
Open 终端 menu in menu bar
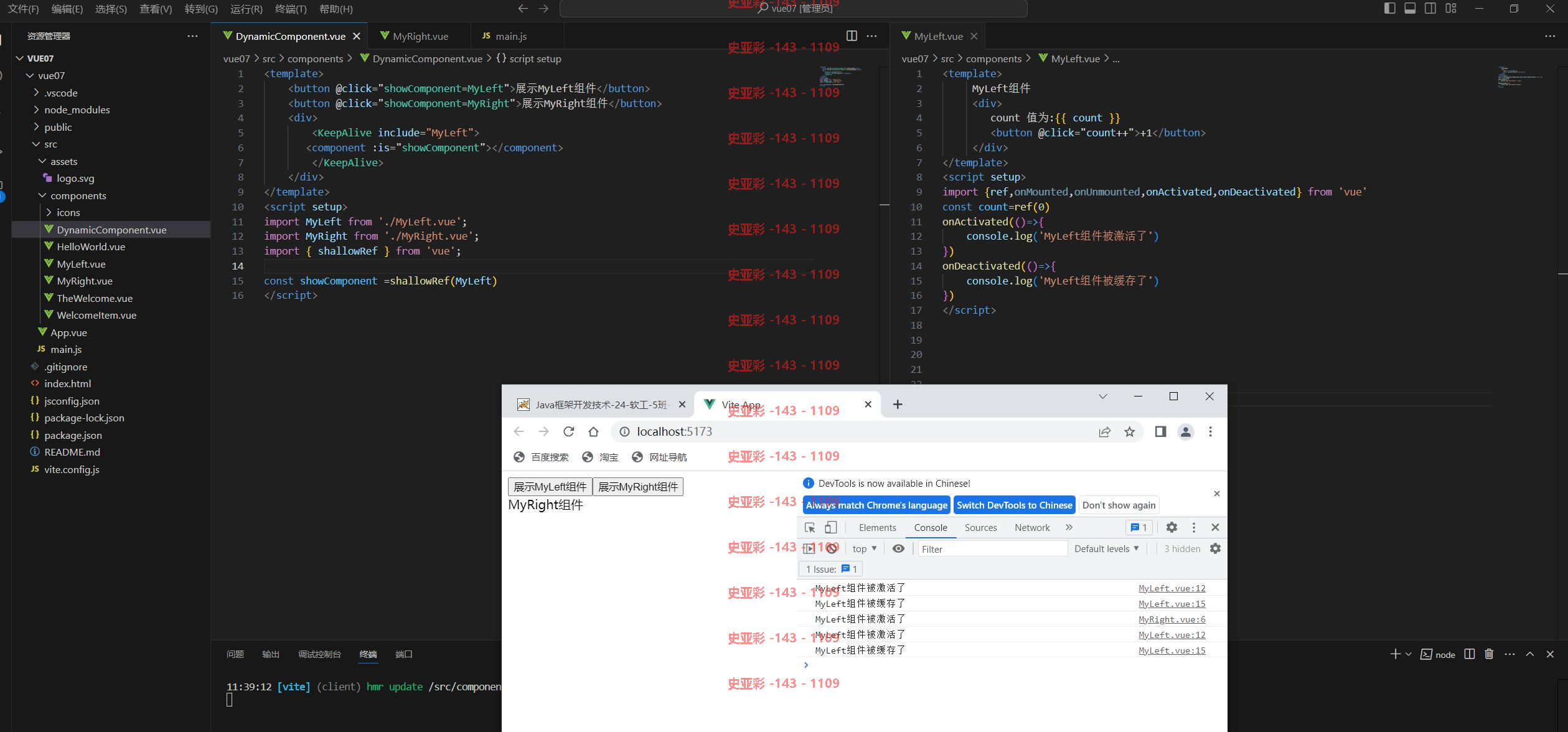click(291, 9)
